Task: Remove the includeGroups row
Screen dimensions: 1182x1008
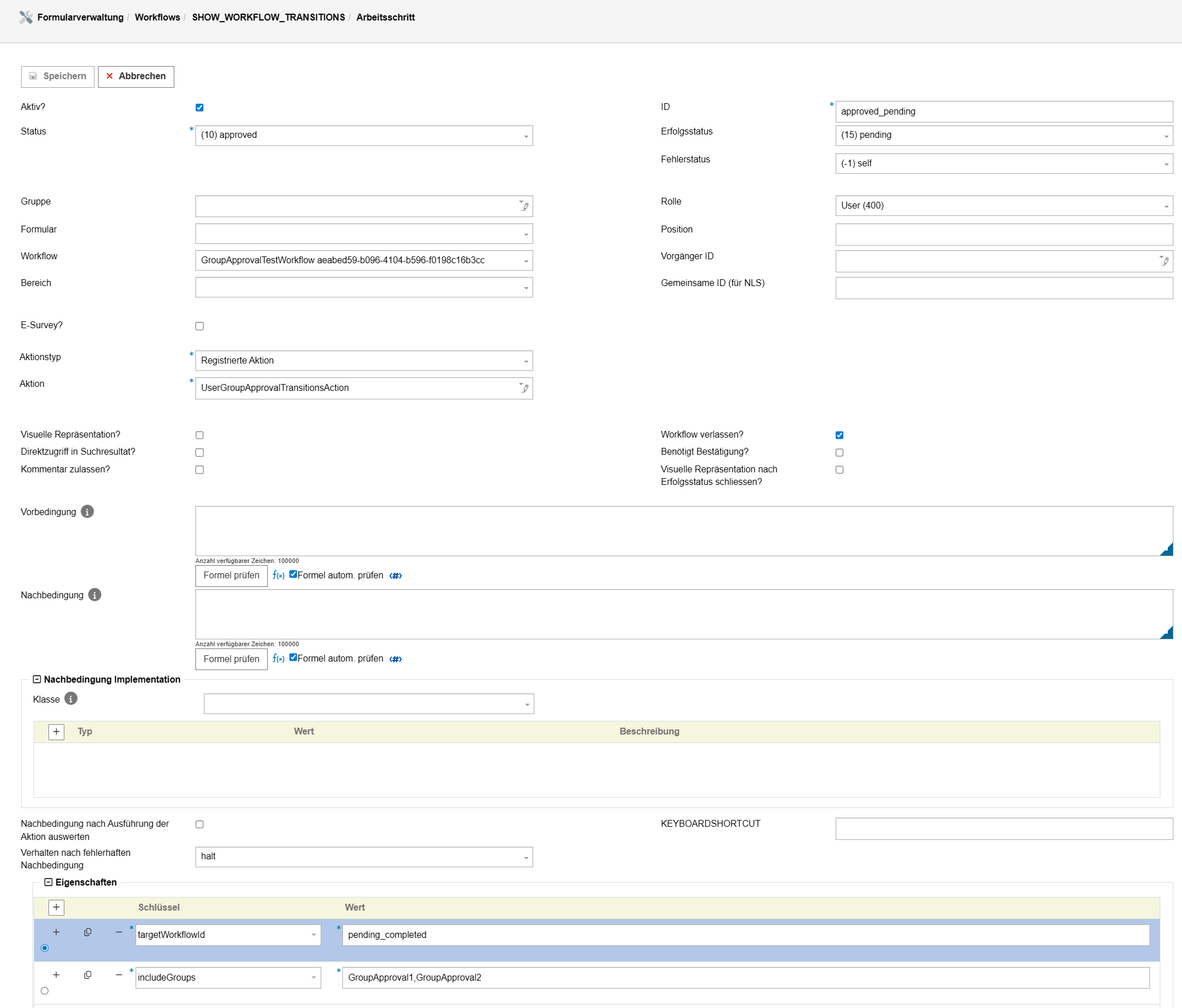Action: [118, 975]
